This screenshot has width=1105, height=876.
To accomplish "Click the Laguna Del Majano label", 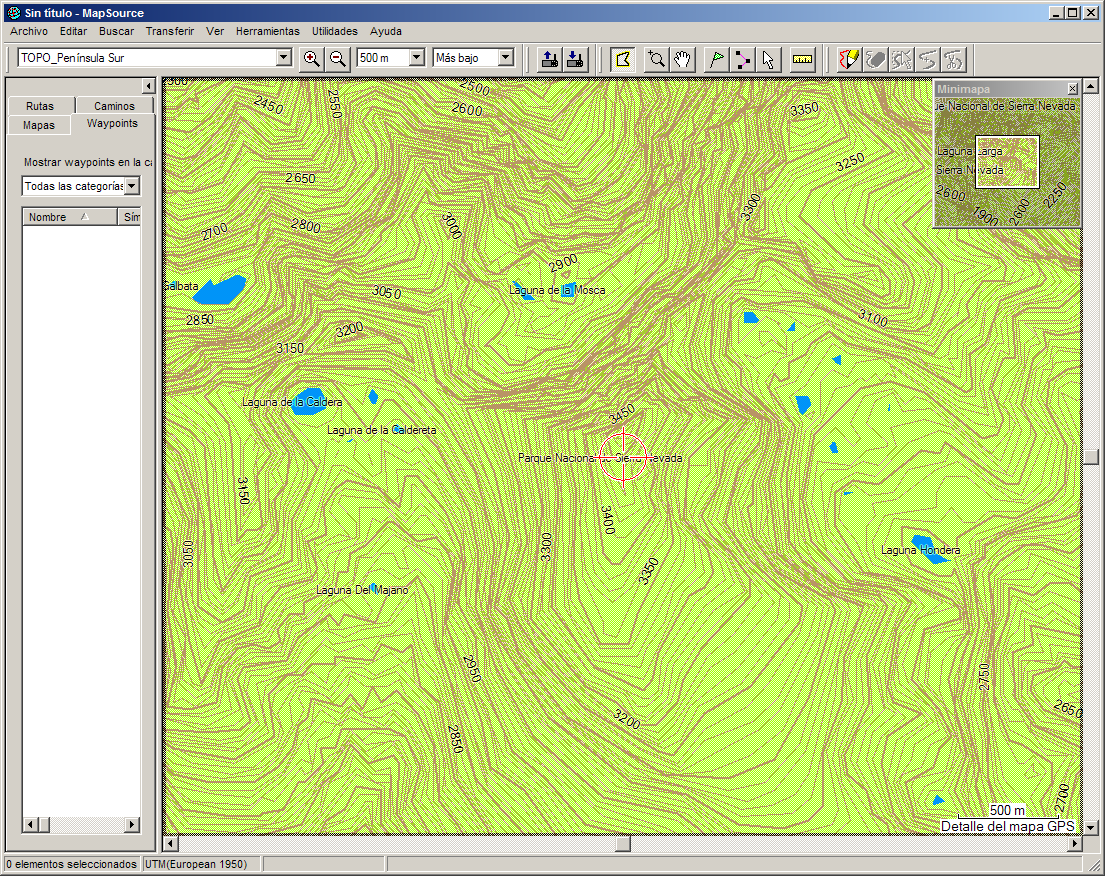I will point(362,590).
